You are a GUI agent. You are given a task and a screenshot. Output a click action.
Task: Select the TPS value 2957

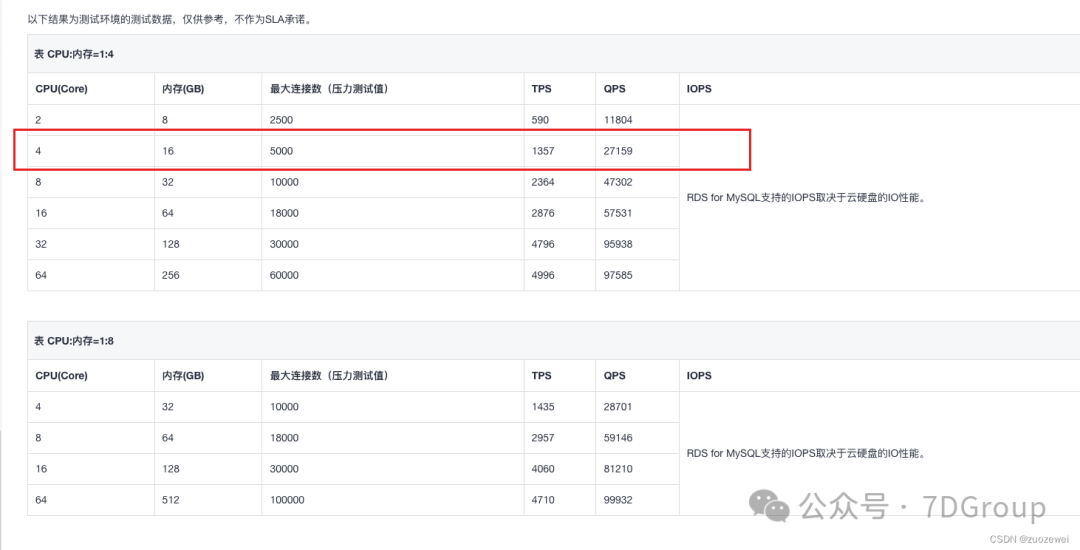pos(543,438)
